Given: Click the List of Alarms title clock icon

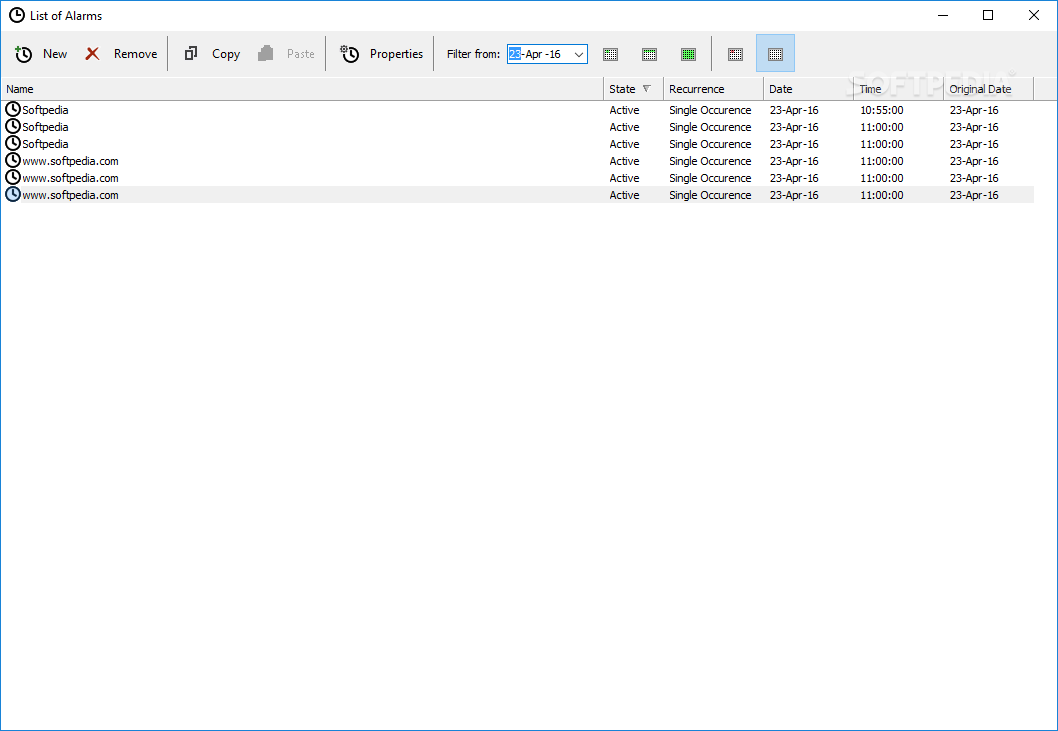Looking at the screenshot, I should pos(17,15).
